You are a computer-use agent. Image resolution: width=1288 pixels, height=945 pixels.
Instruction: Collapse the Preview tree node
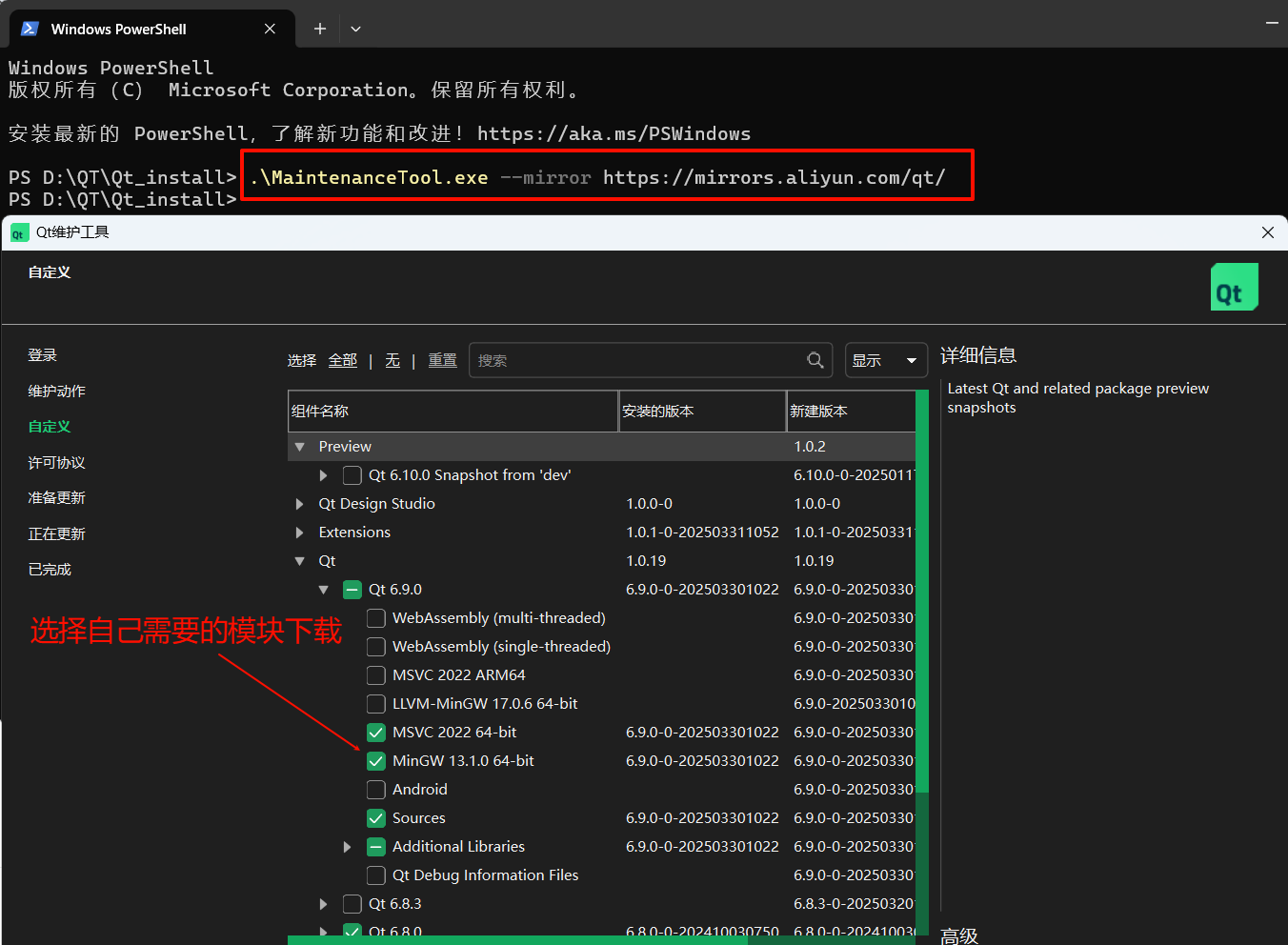(300, 447)
